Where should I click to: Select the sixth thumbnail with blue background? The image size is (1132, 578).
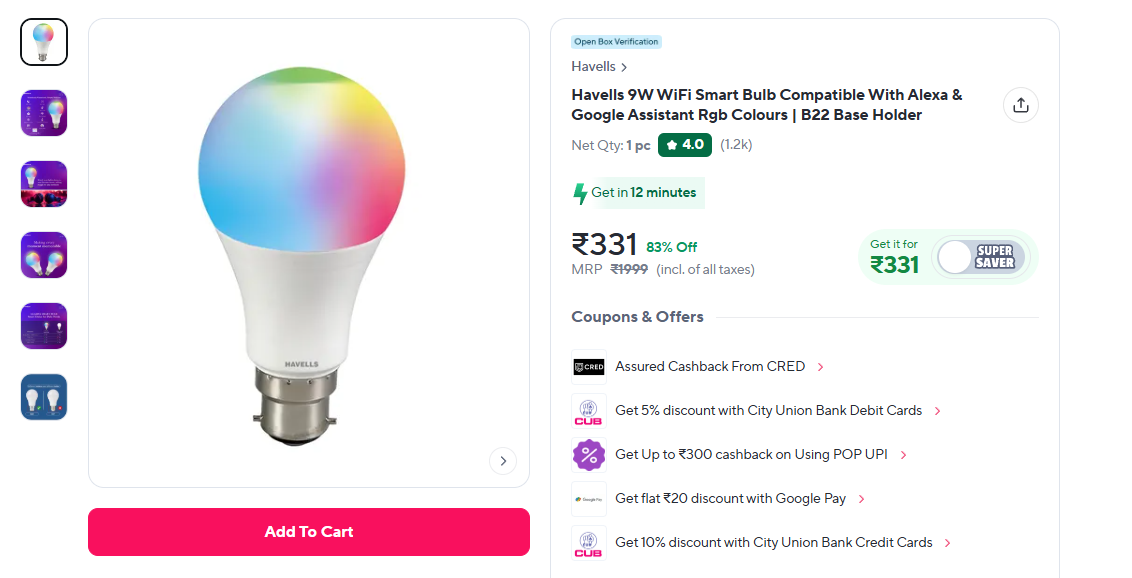point(44,397)
